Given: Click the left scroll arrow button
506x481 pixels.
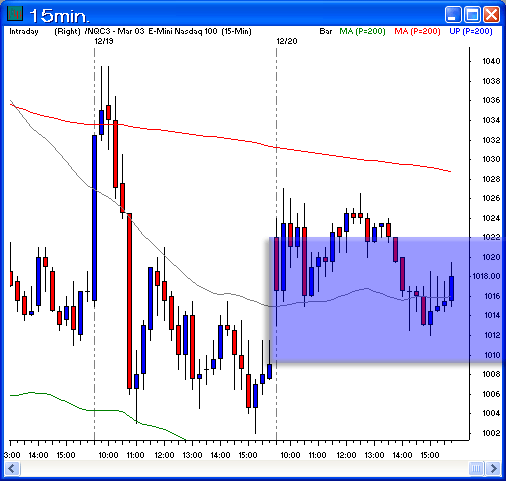Looking at the screenshot, I should (x=12, y=469).
